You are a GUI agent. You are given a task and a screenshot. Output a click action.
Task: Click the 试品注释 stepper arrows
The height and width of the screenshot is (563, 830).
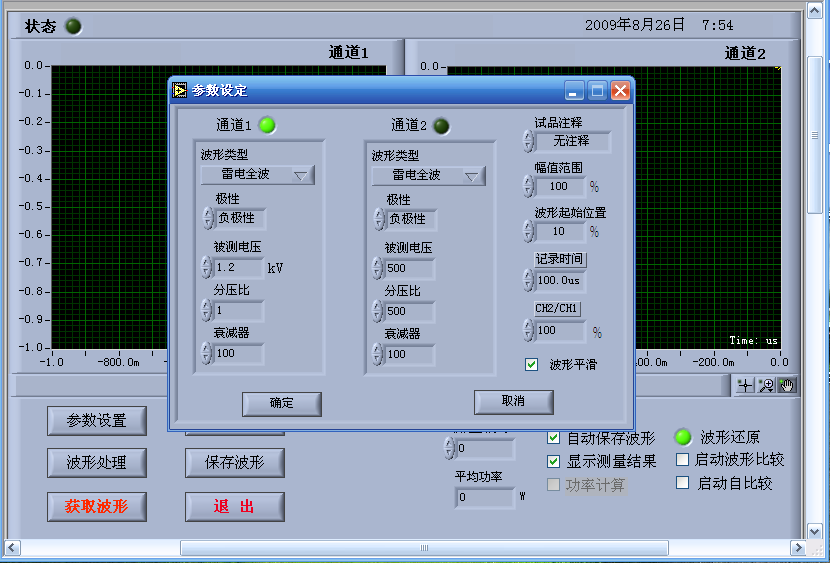tap(528, 141)
